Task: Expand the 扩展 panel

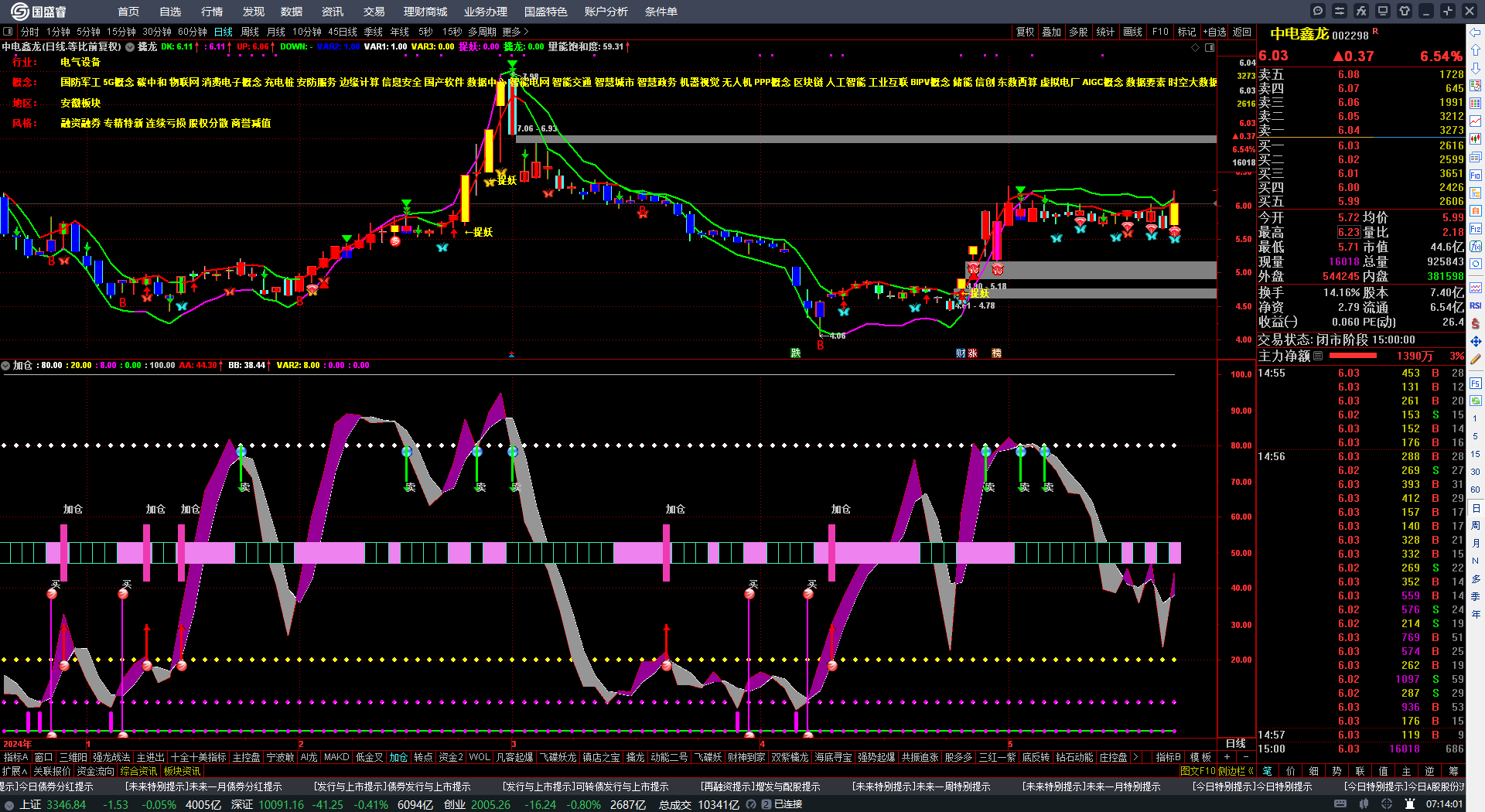Action: coord(15,771)
